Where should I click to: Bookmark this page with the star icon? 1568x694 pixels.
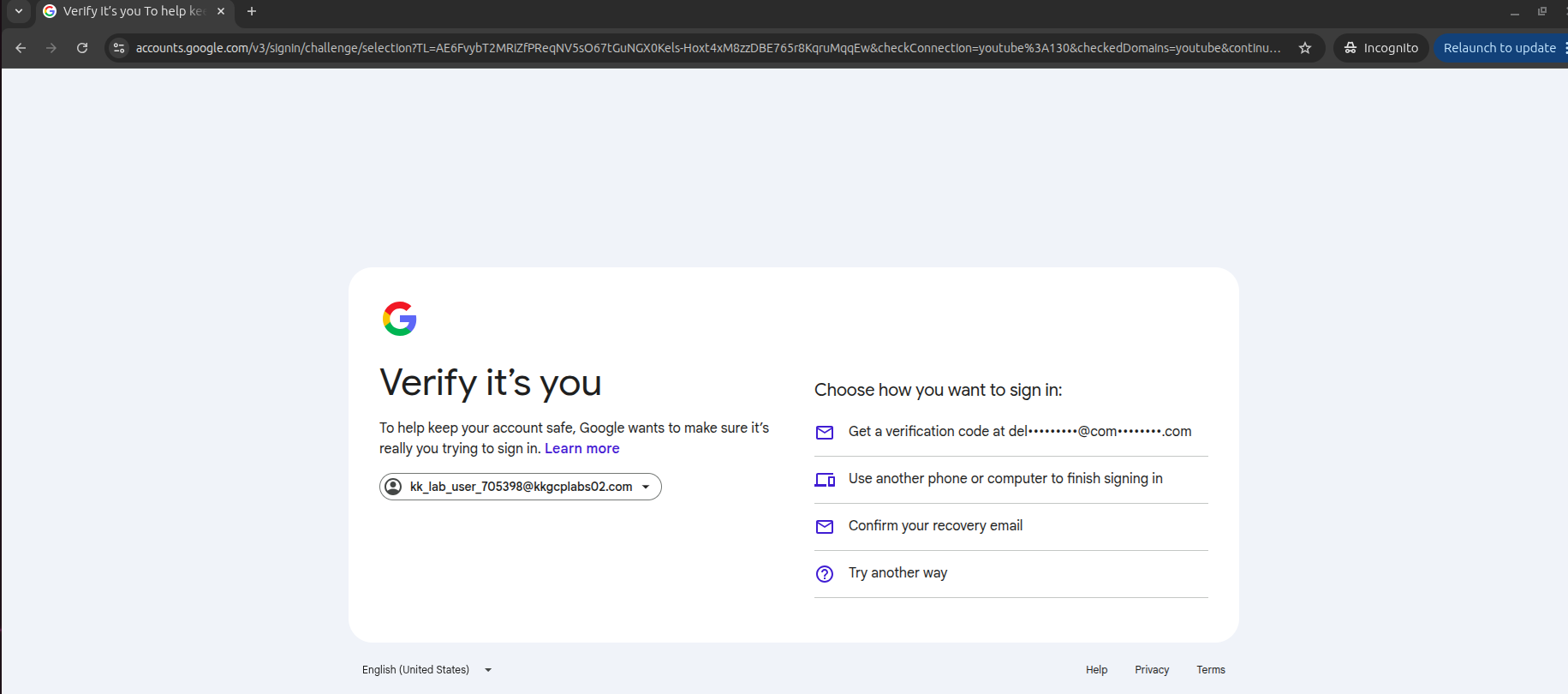click(x=1305, y=48)
